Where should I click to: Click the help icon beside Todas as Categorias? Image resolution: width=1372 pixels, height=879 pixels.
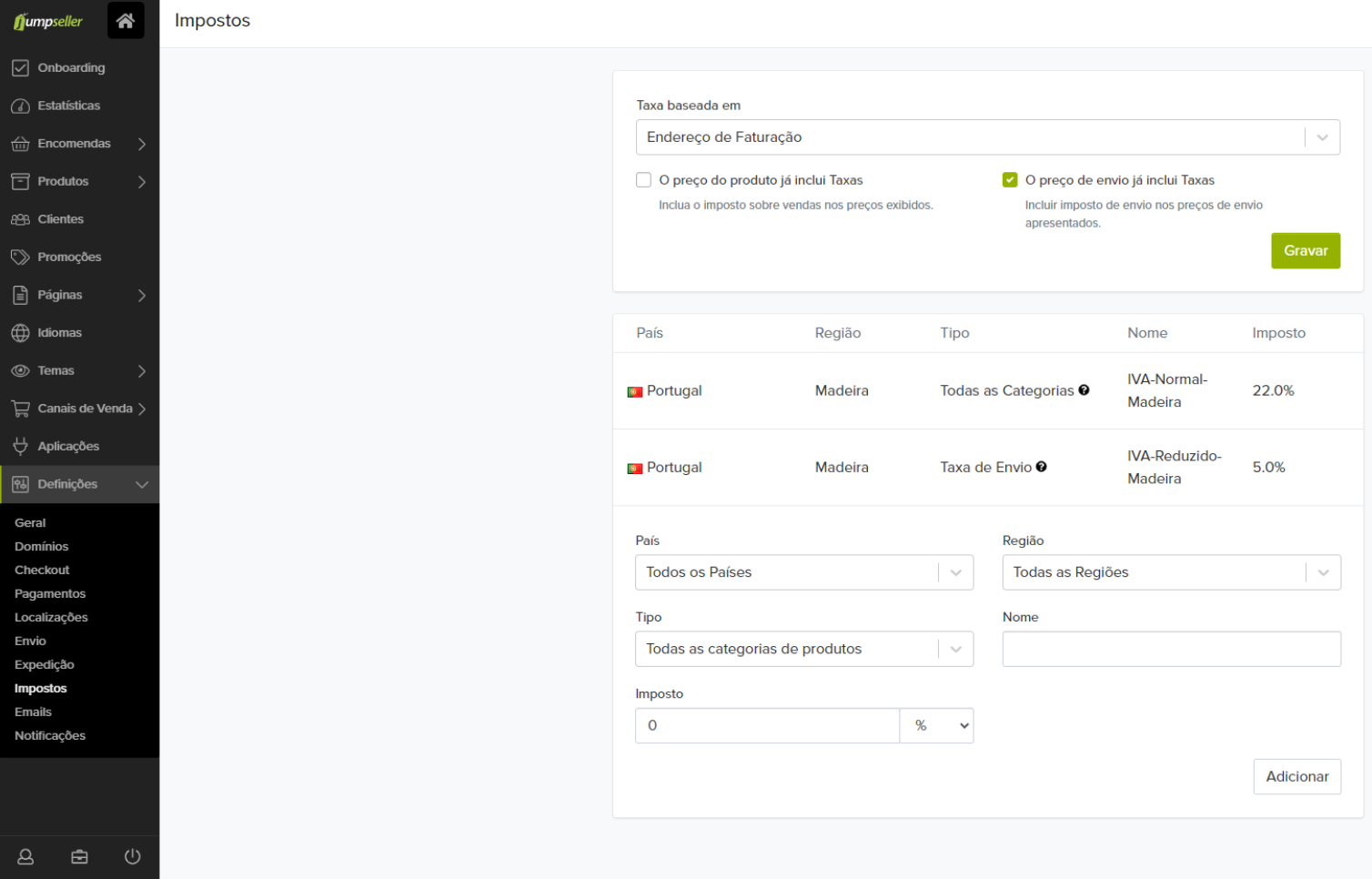(1084, 390)
